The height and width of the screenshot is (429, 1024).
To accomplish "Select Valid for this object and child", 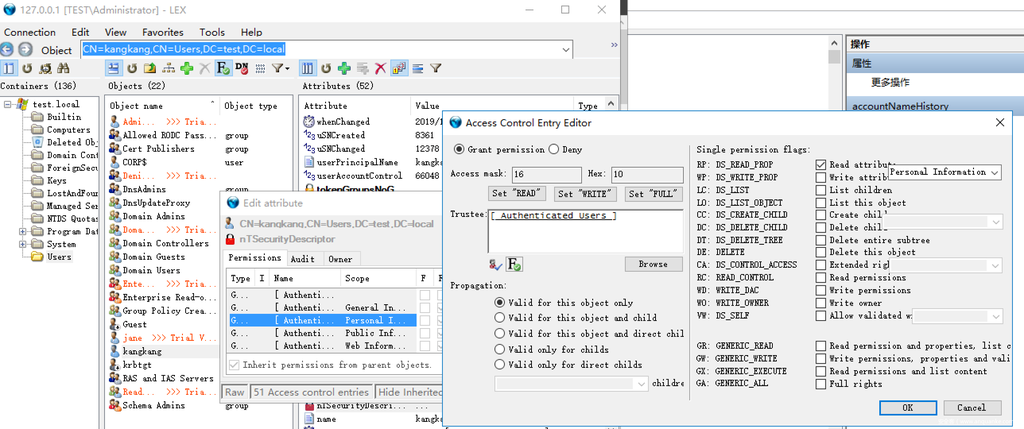I will [501, 317].
